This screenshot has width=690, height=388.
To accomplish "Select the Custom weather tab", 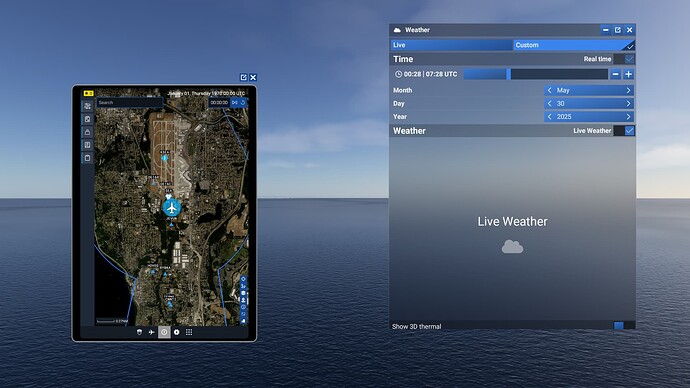I will (574, 45).
